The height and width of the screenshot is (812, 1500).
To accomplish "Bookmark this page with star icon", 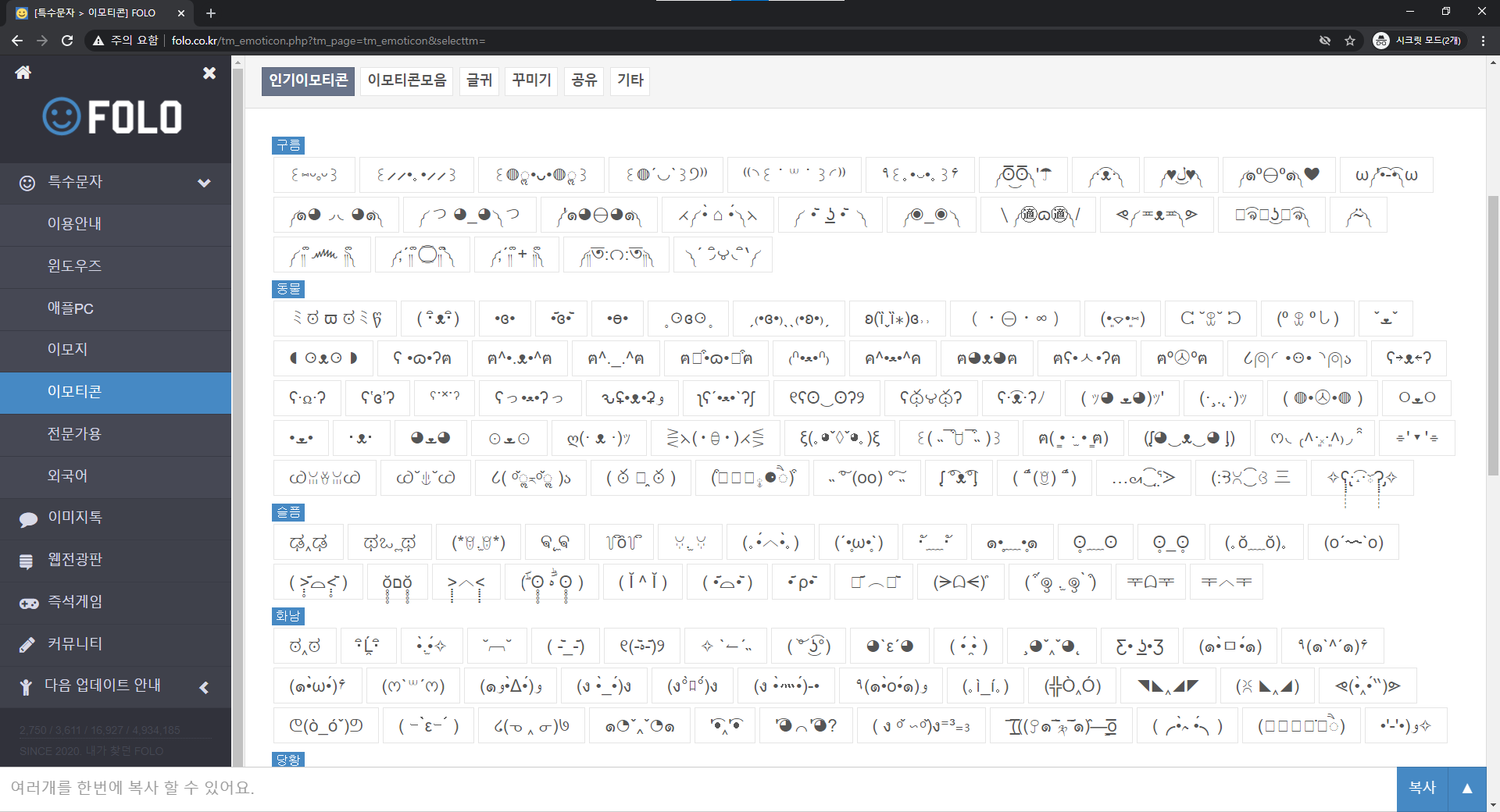I will [x=1350, y=41].
